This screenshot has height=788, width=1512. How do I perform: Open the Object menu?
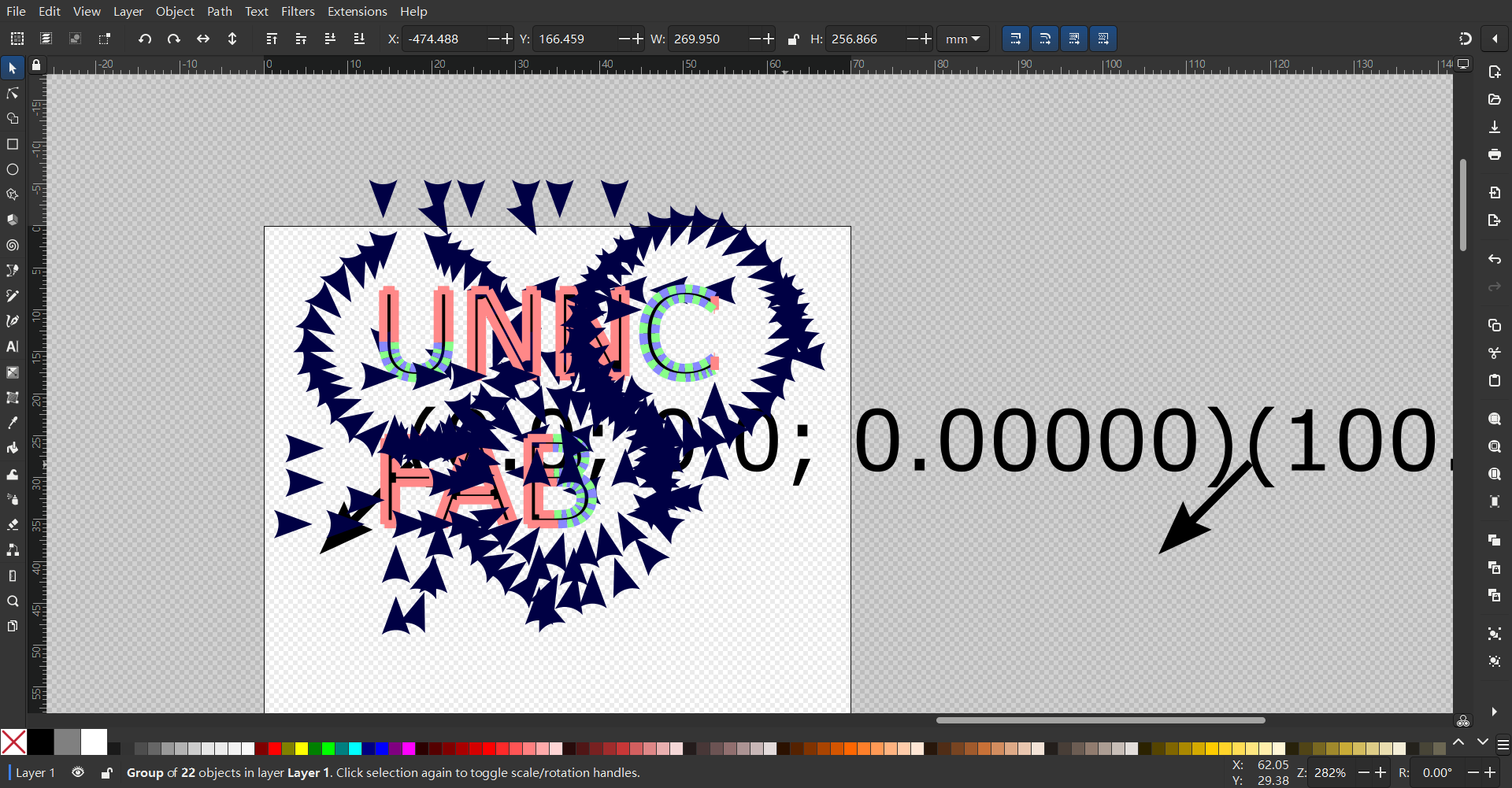pyautogui.click(x=175, y=11)
